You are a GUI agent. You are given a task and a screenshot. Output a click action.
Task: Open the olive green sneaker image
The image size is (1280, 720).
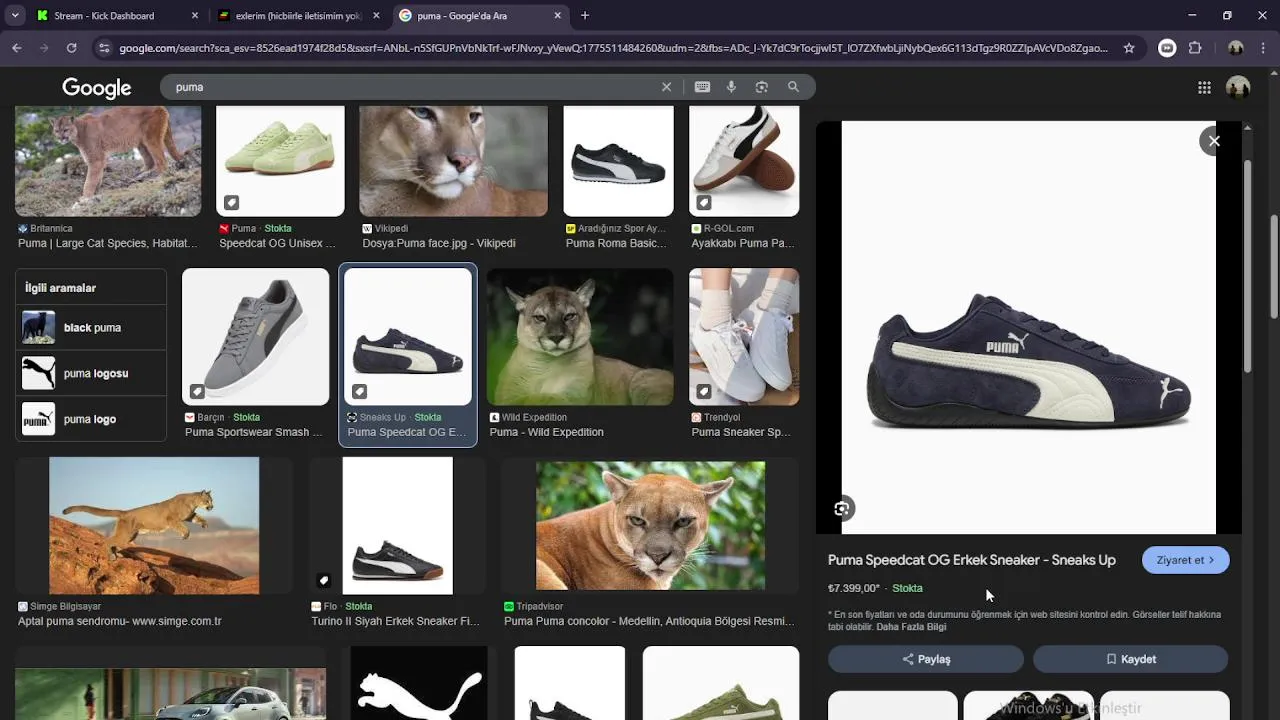(721, 684)
